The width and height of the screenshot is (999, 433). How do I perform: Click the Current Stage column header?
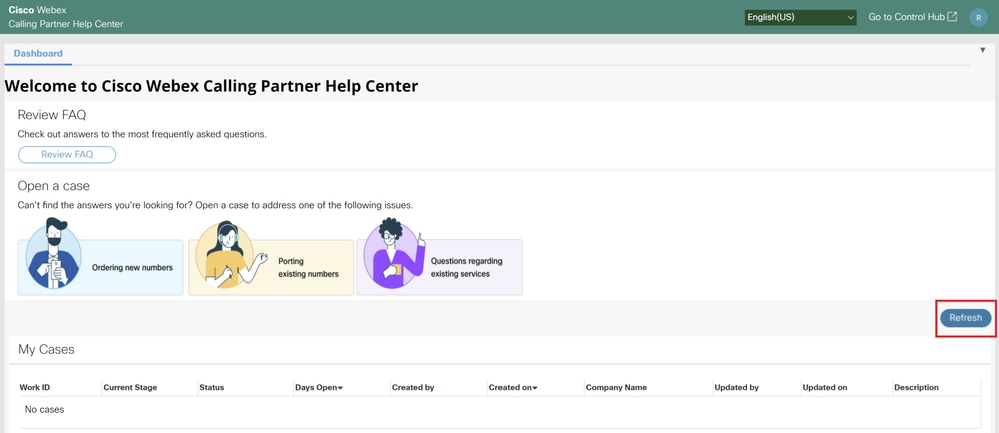(x=130, y=387)
